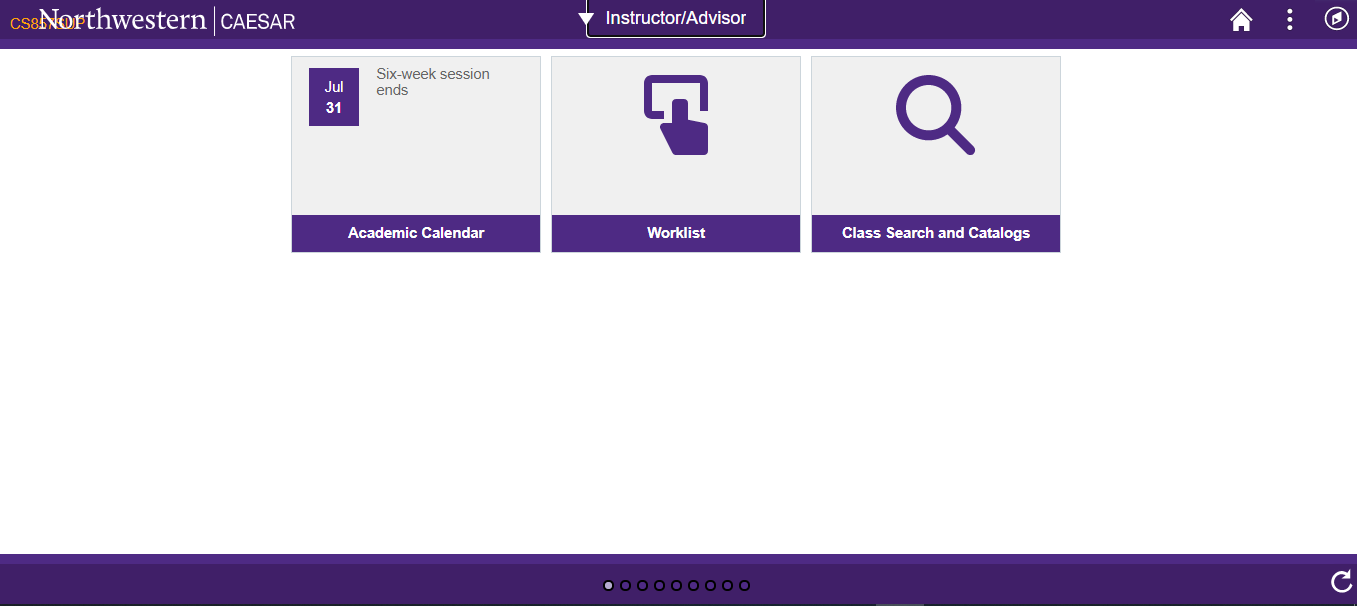Activate the last carousel page dot

click(x=744, y=585)
